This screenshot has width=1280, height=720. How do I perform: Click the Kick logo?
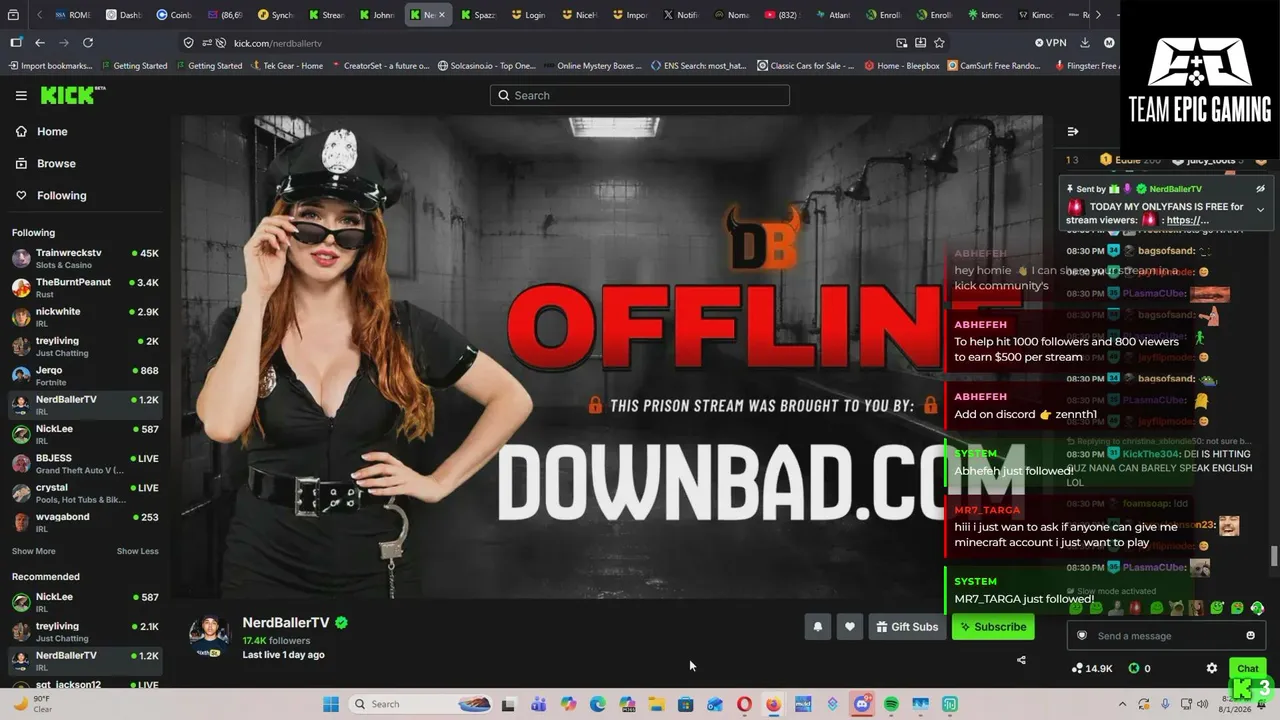70,95
